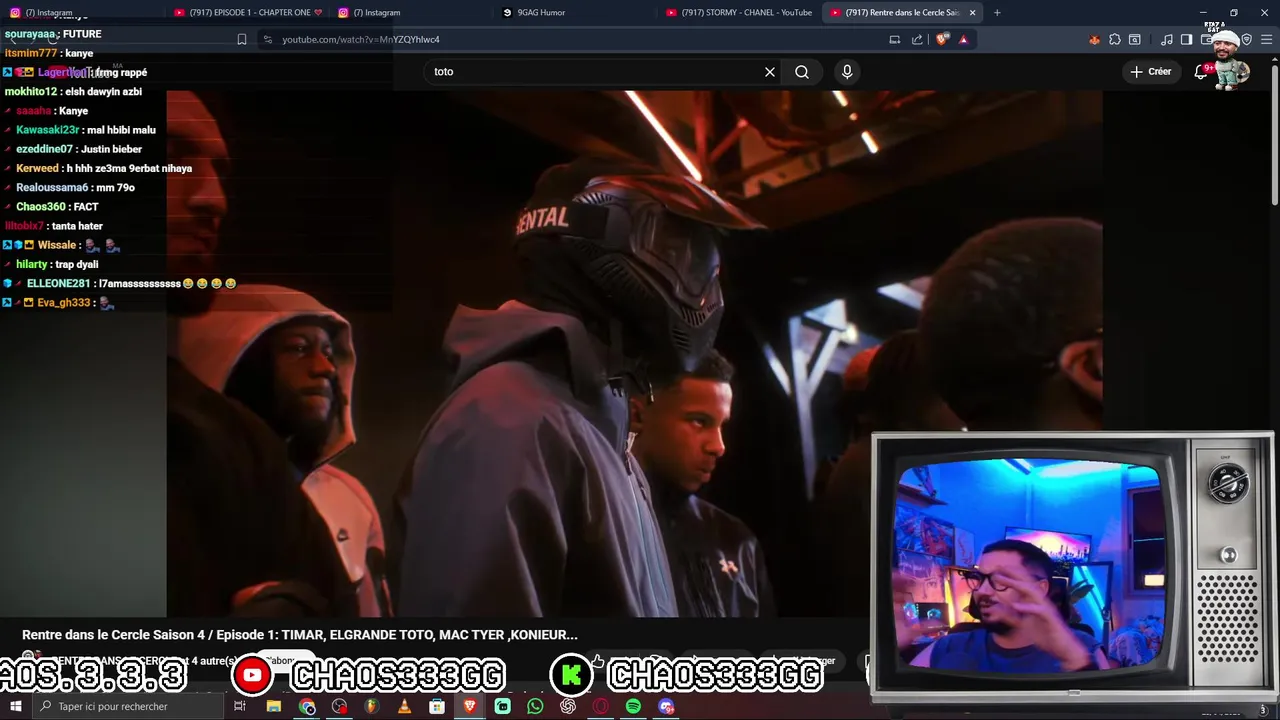Open Google Chrome from the taskbar

[307, 707]
